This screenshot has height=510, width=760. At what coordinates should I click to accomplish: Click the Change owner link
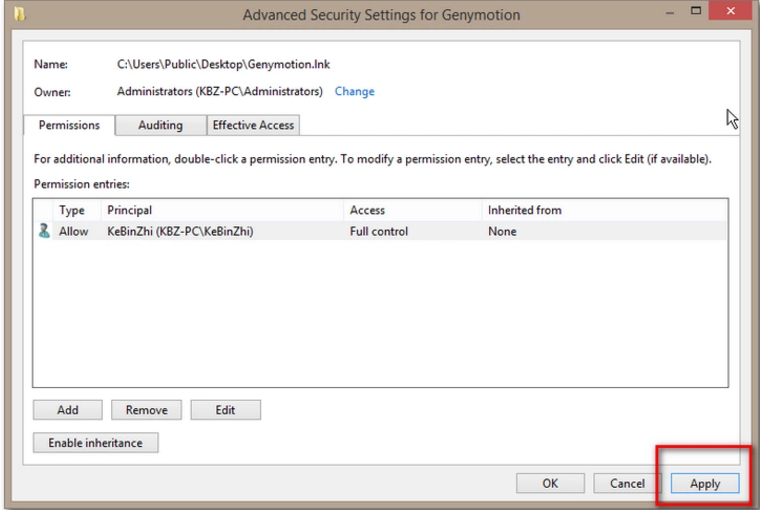coord(354,92)
